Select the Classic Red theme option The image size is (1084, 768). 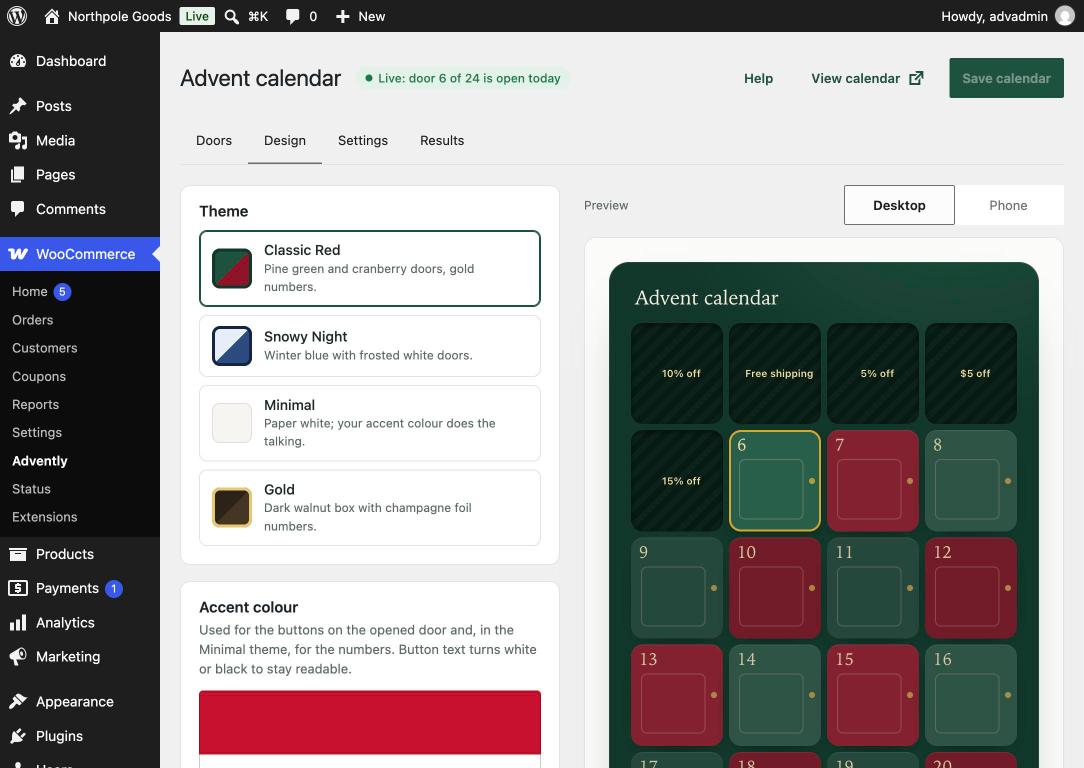point(370,268)
